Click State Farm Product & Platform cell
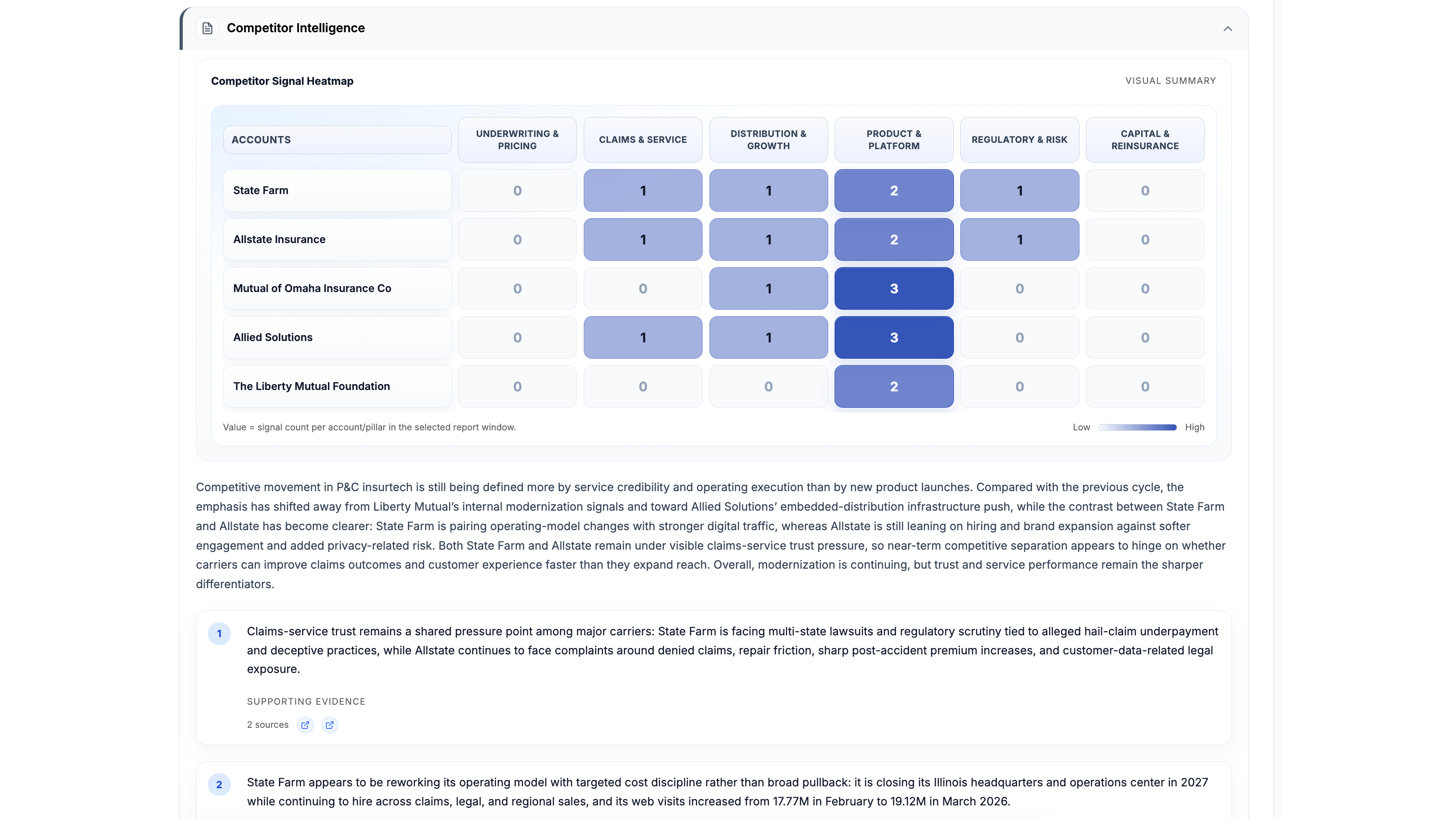1456x819 pixels. 894,190
